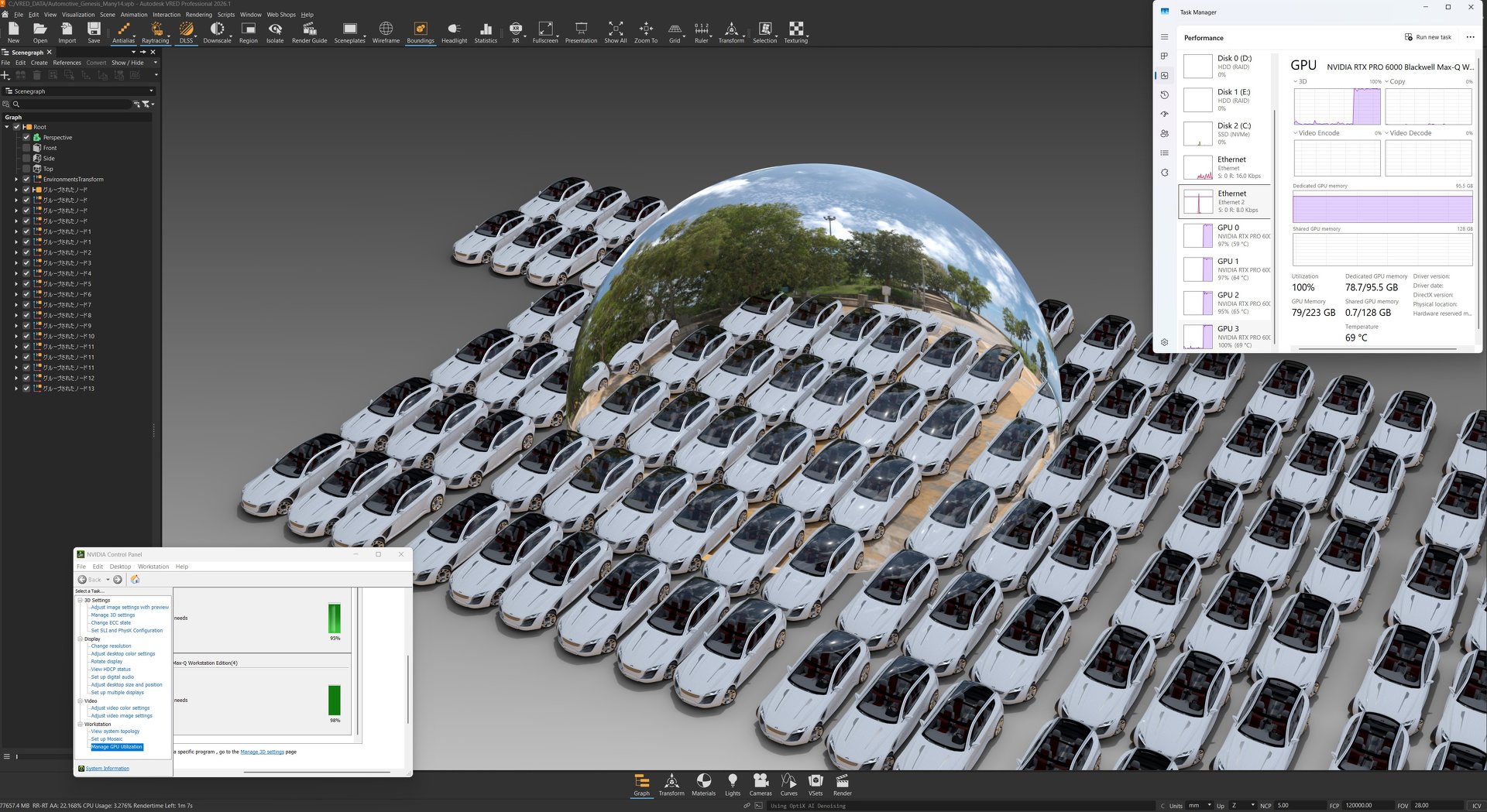
Task: Select GPU 2 in Task Manager list
Action: coord(1225,303)
